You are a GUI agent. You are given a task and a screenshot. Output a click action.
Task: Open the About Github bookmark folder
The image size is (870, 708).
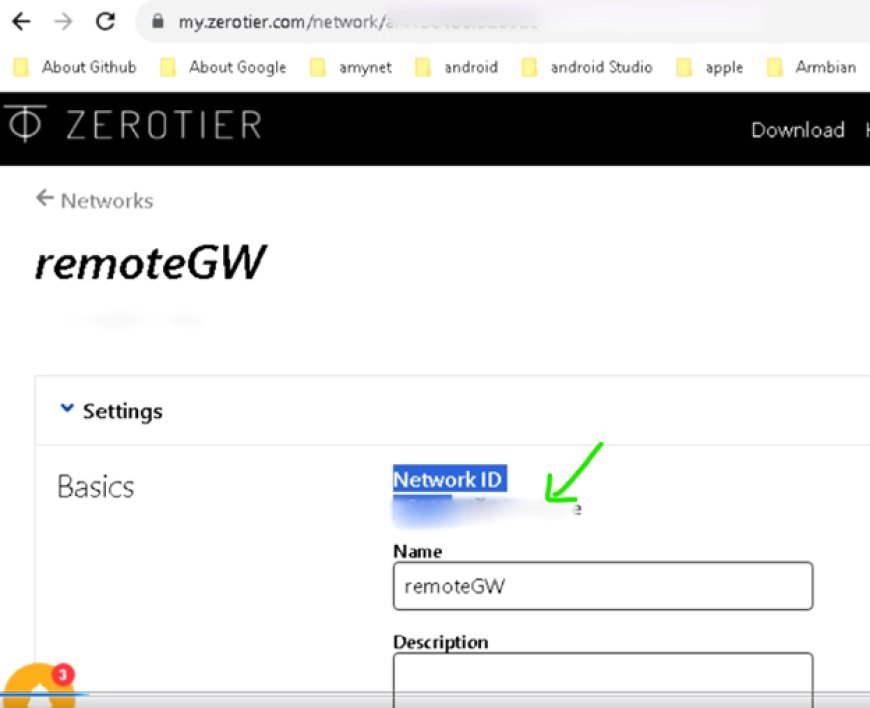pyautogui.click(x=75, y=67)
